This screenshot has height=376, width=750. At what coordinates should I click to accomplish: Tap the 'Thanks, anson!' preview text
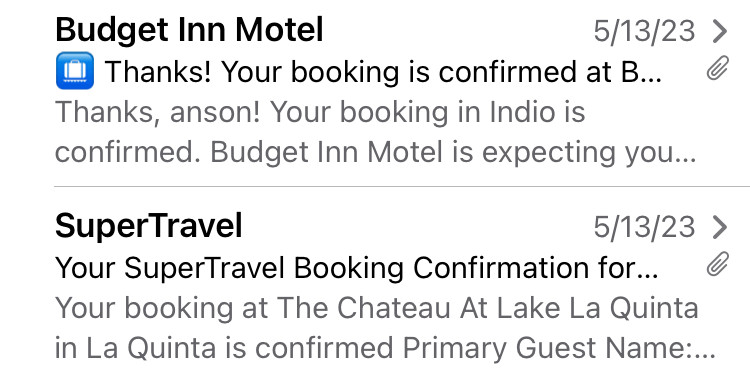tap(158, 113)
